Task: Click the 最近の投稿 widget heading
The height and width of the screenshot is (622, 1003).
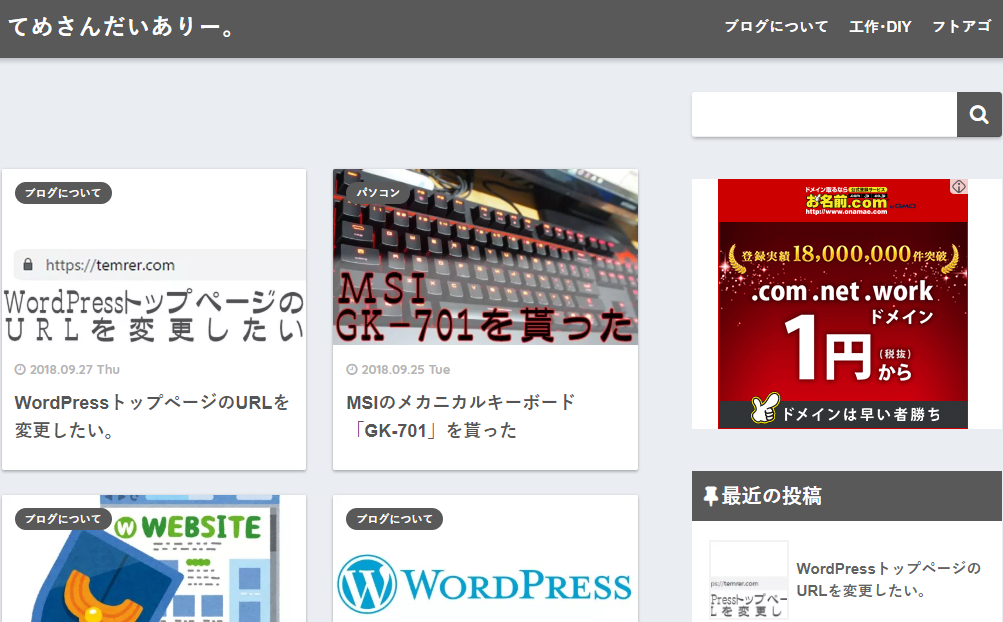Action: [847, 496]
